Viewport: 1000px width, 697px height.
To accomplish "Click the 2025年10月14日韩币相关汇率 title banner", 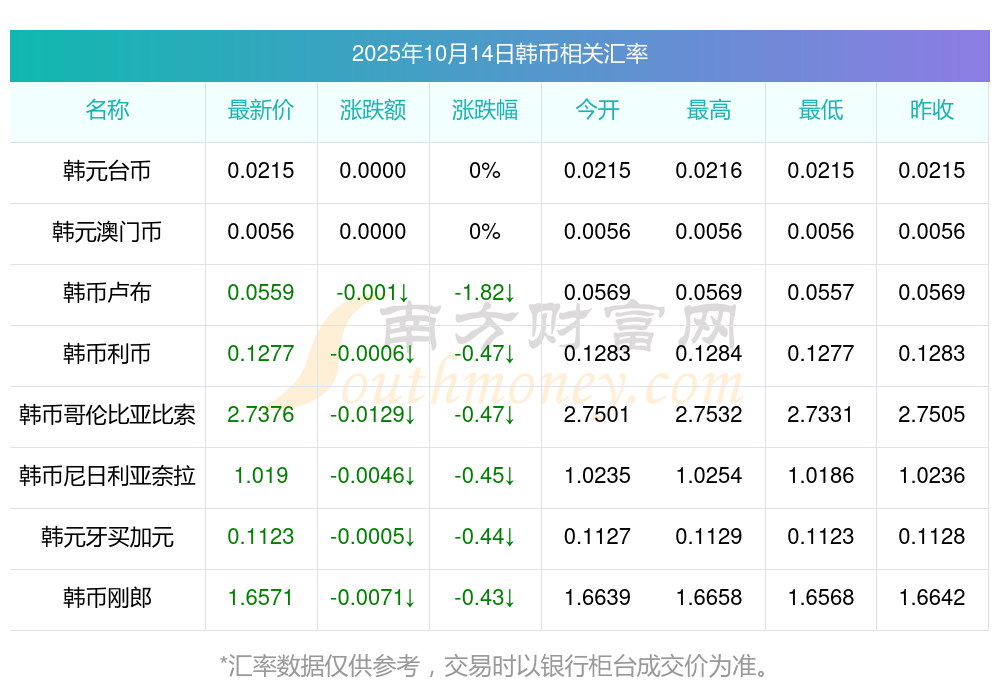I will [x=499, y=54].
